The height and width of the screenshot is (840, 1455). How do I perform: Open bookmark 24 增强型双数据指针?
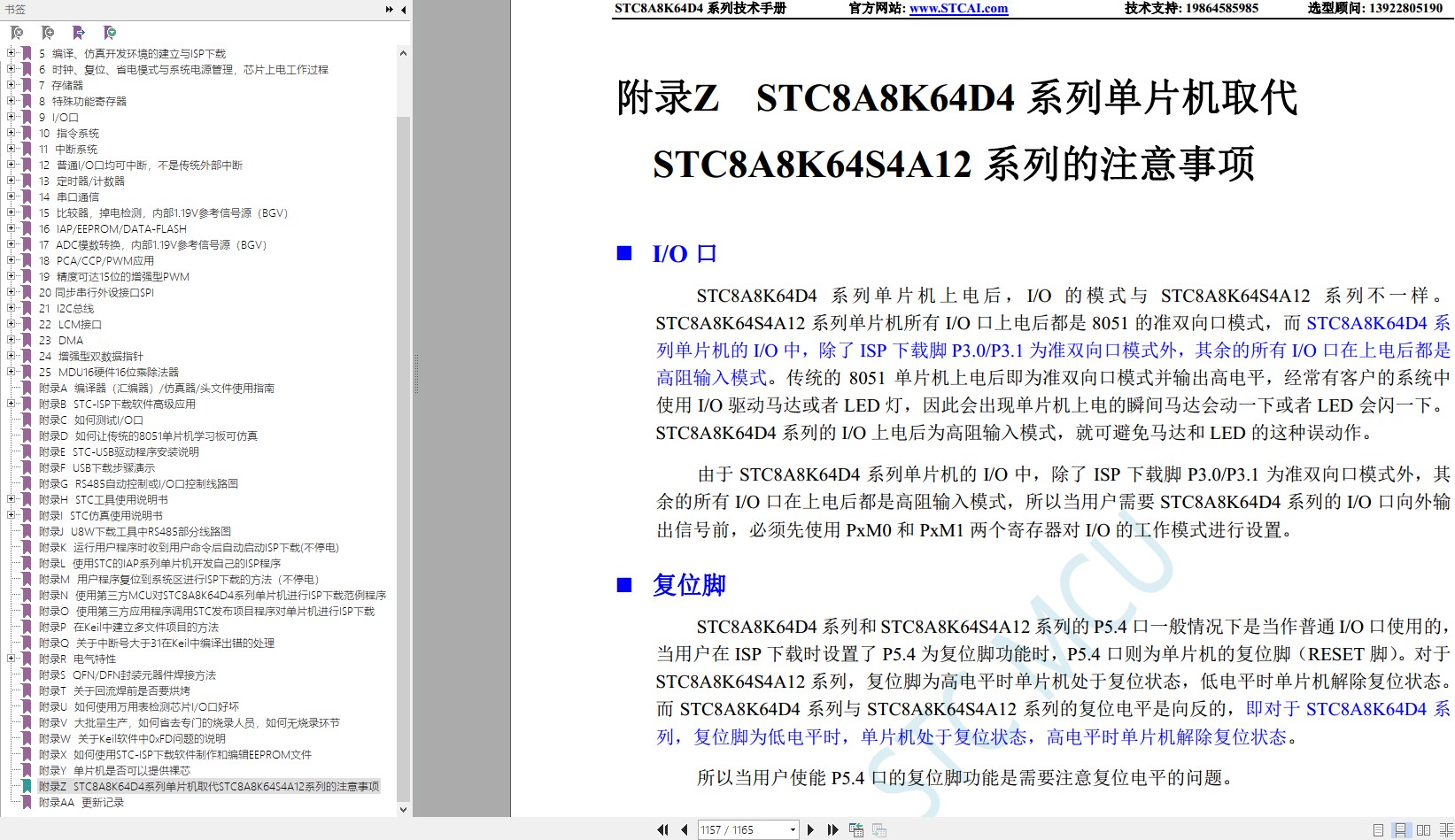click(x=91, y=356)
